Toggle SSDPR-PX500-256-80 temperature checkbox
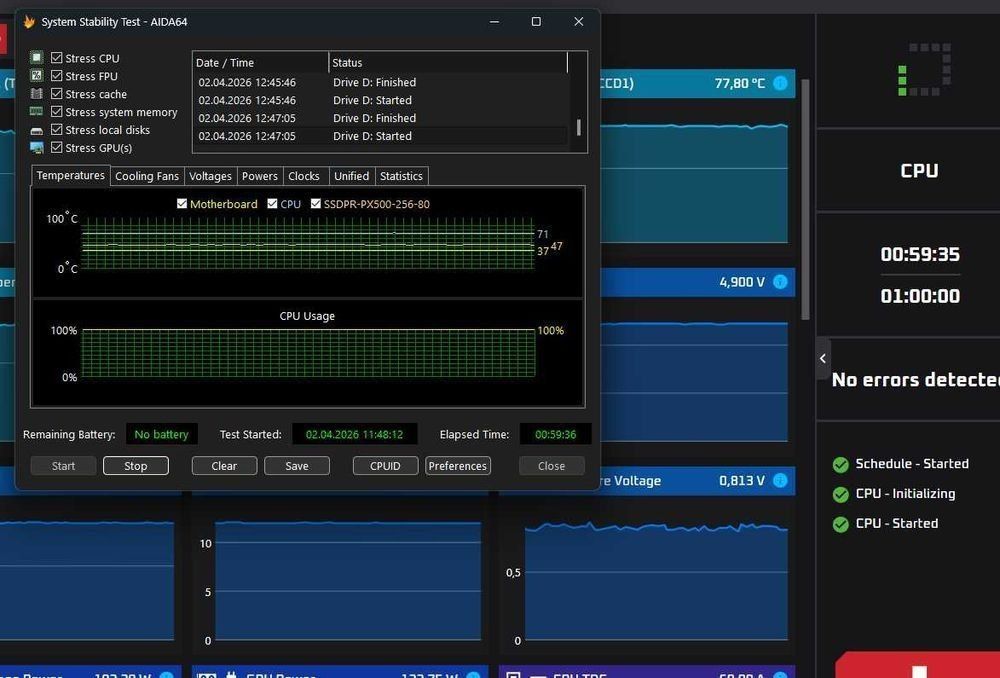This screenshot has width=1000, height=678. 316,203
